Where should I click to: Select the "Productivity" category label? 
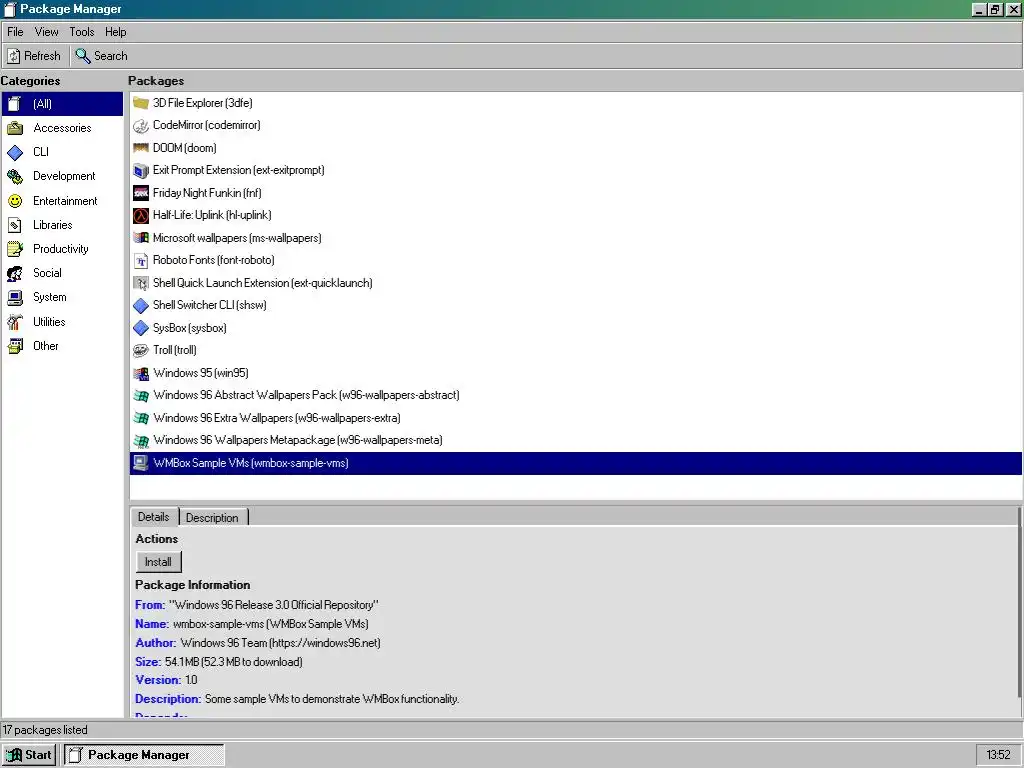(x=61, y=249)
